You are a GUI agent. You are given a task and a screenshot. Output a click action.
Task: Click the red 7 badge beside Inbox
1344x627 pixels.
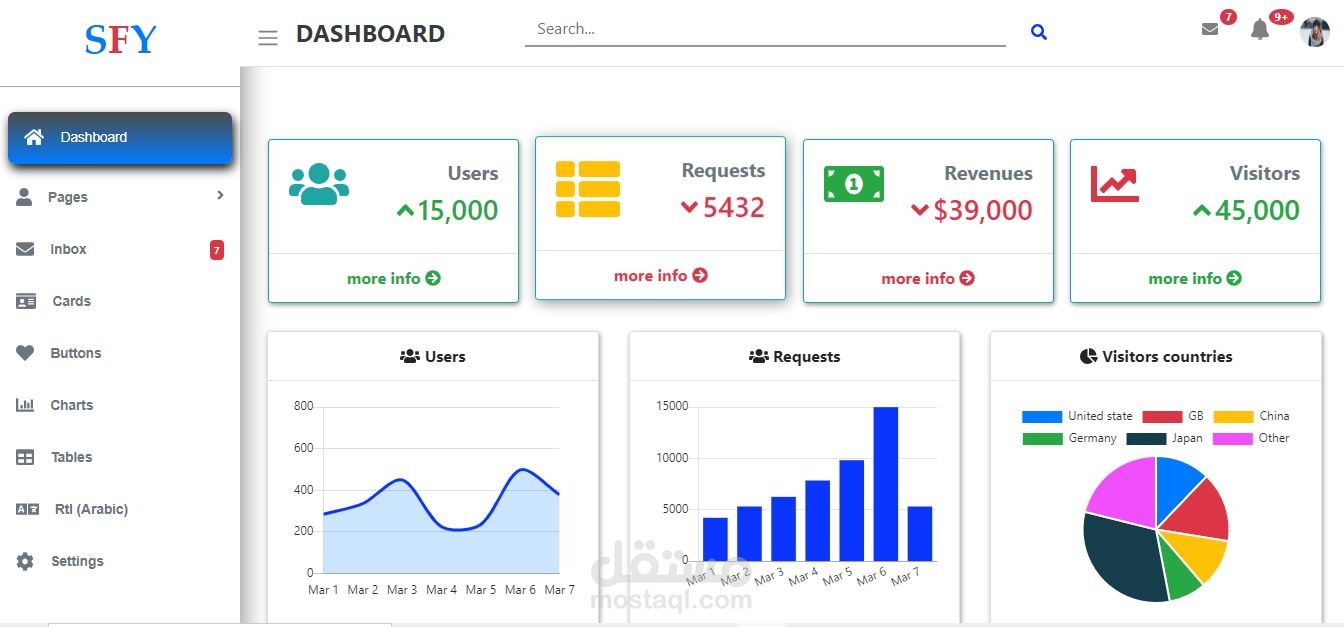217,250
